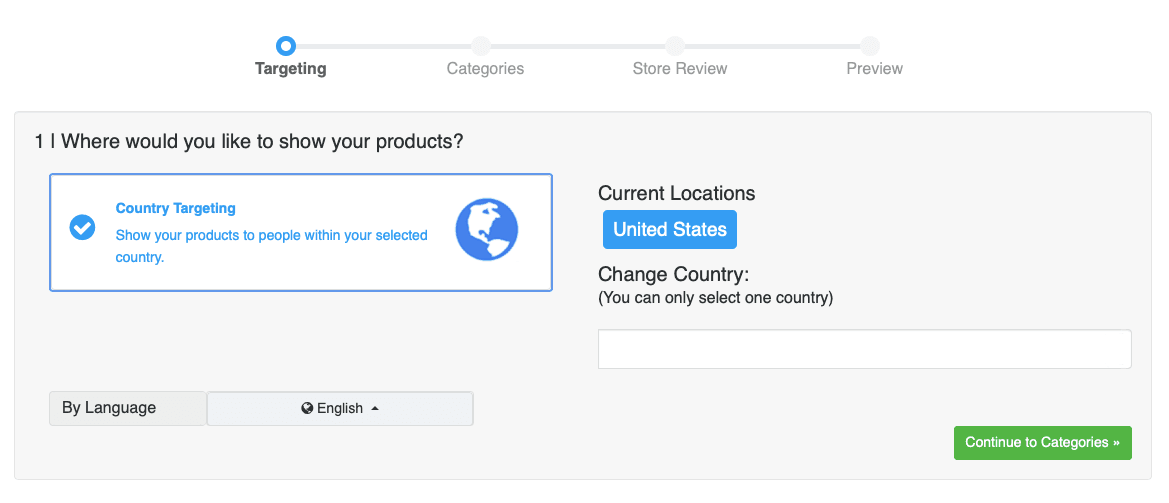Select the Country Targeting option title
Image resolution: width=1169 pixels, height=503 pixels.
[x=176, y=209]
